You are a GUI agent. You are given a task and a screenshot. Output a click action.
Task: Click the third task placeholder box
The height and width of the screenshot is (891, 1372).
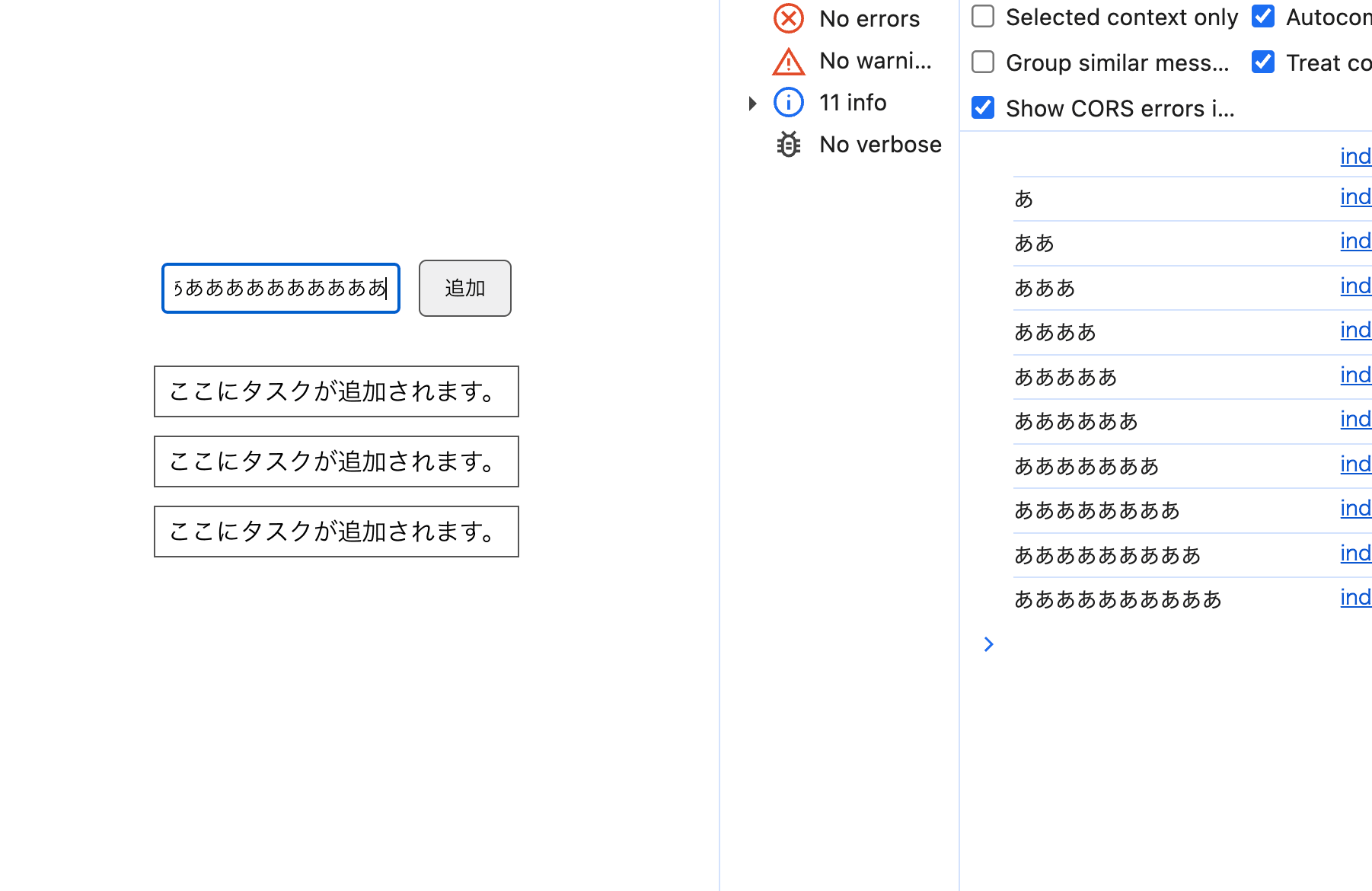point(336,532)
